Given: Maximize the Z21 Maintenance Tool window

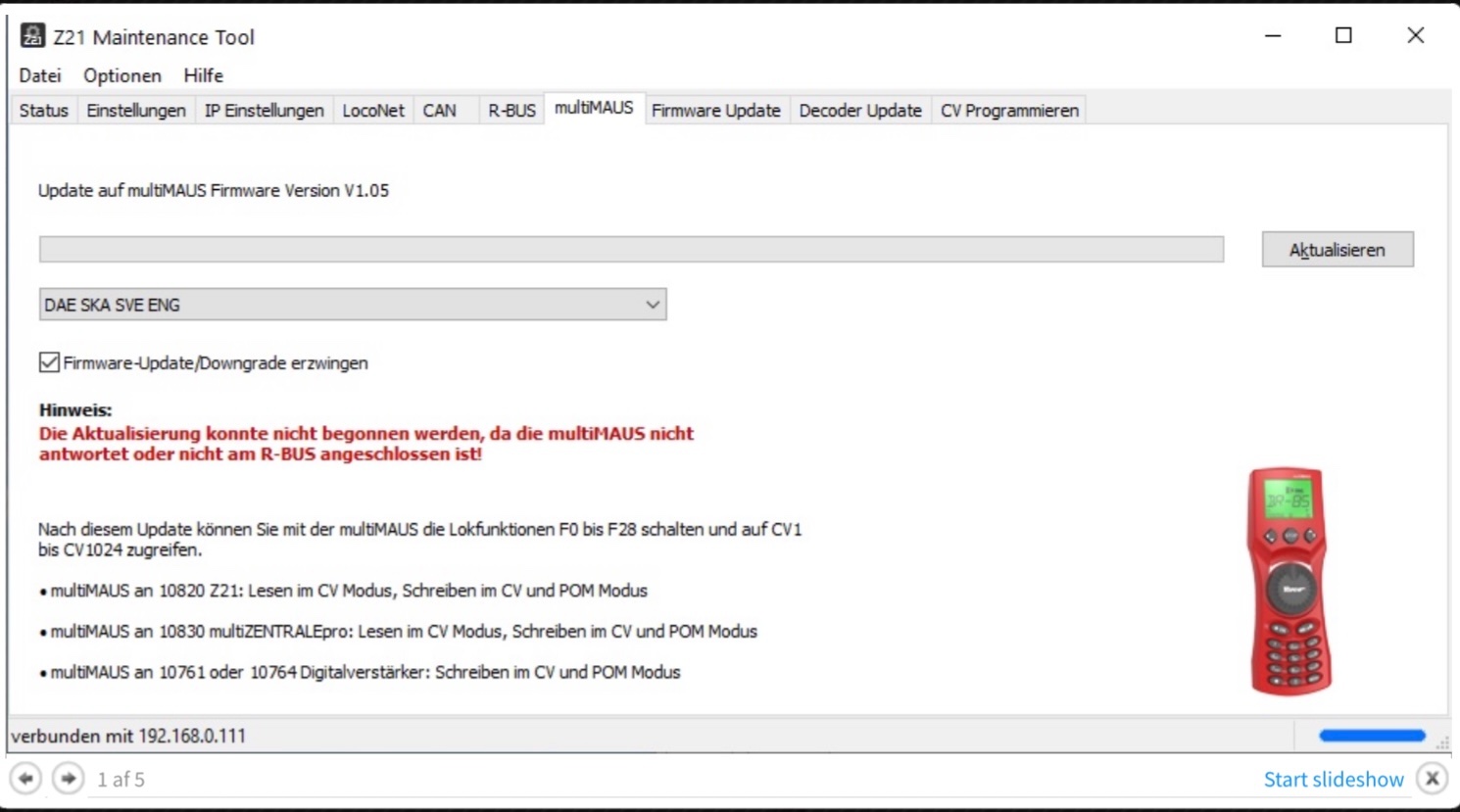Looking at the screenshot, I should point(1343,35).
